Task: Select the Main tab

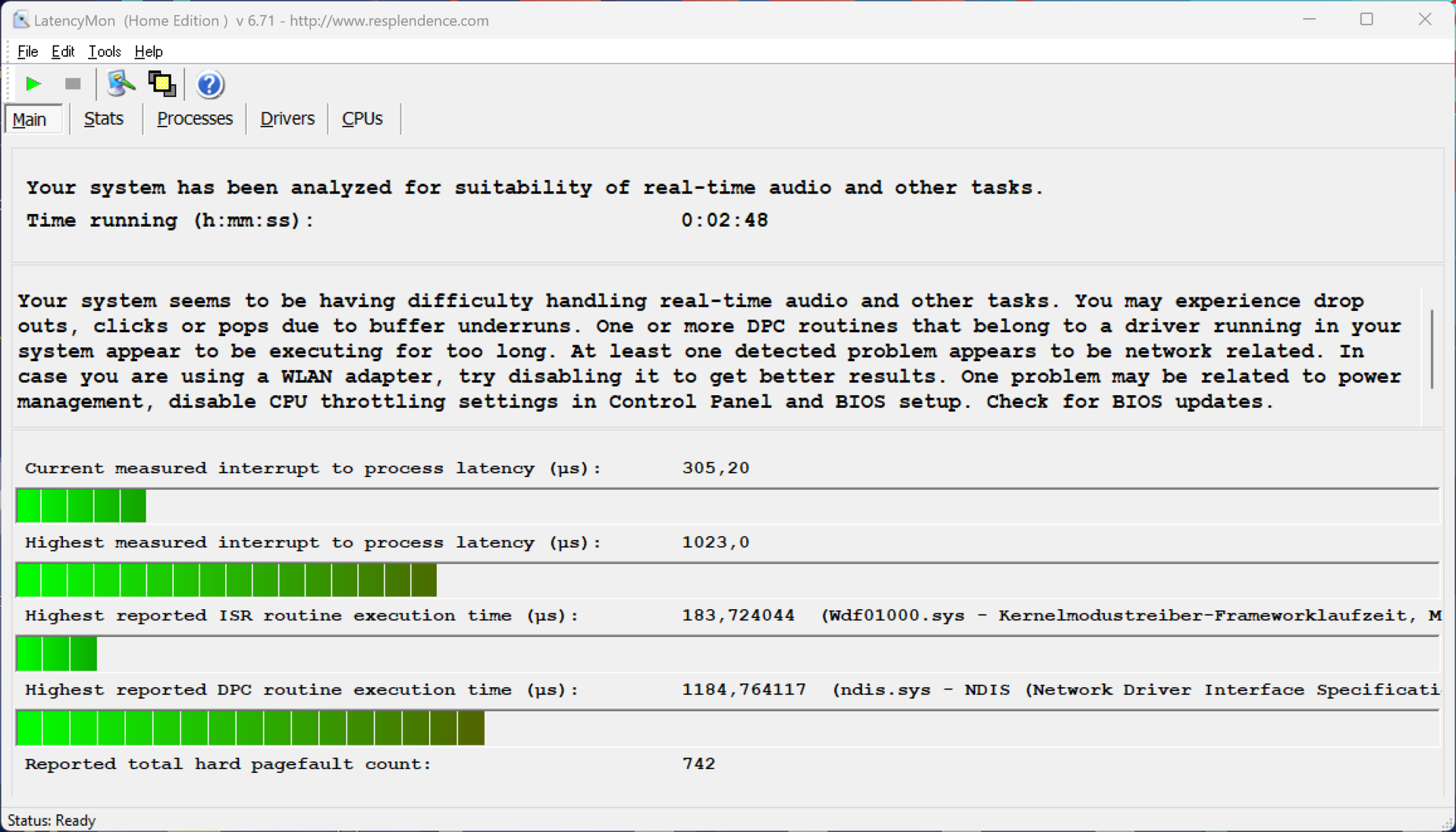Action: pos(30,120)
